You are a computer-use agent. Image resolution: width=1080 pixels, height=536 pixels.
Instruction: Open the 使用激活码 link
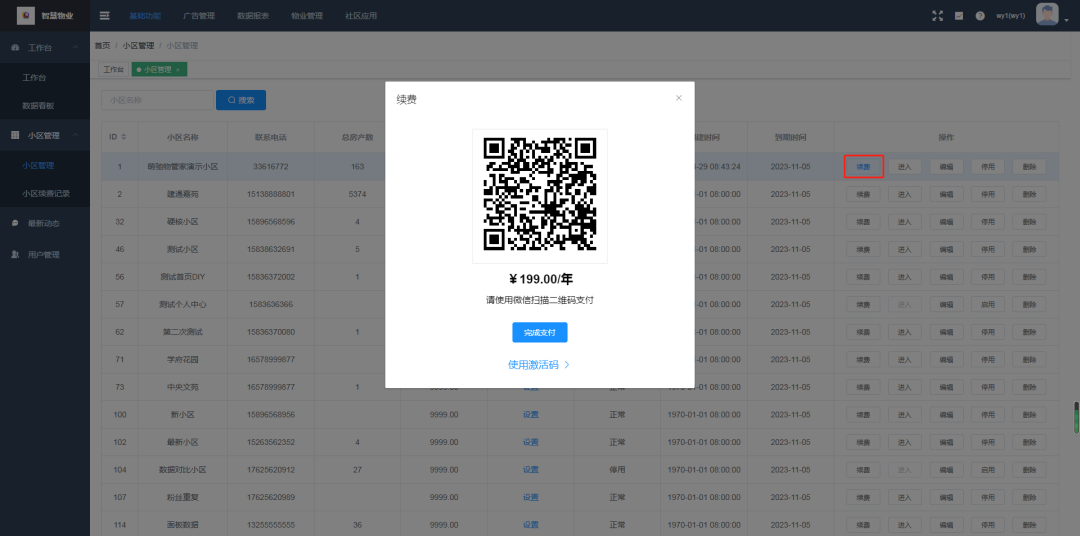click(539, 364)
